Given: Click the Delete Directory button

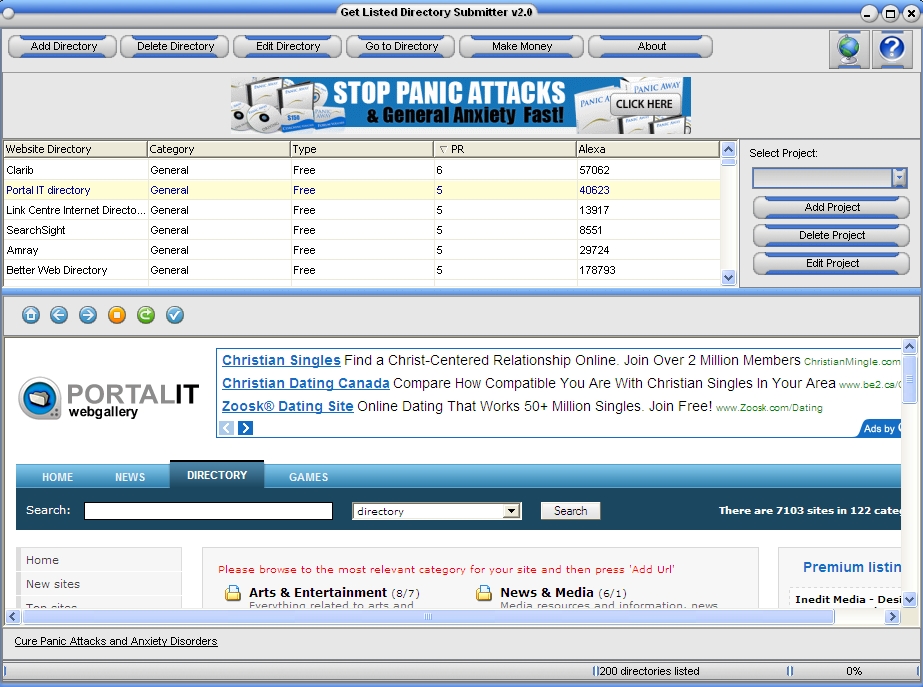Looking at the screenshot, I should point(175,47).
